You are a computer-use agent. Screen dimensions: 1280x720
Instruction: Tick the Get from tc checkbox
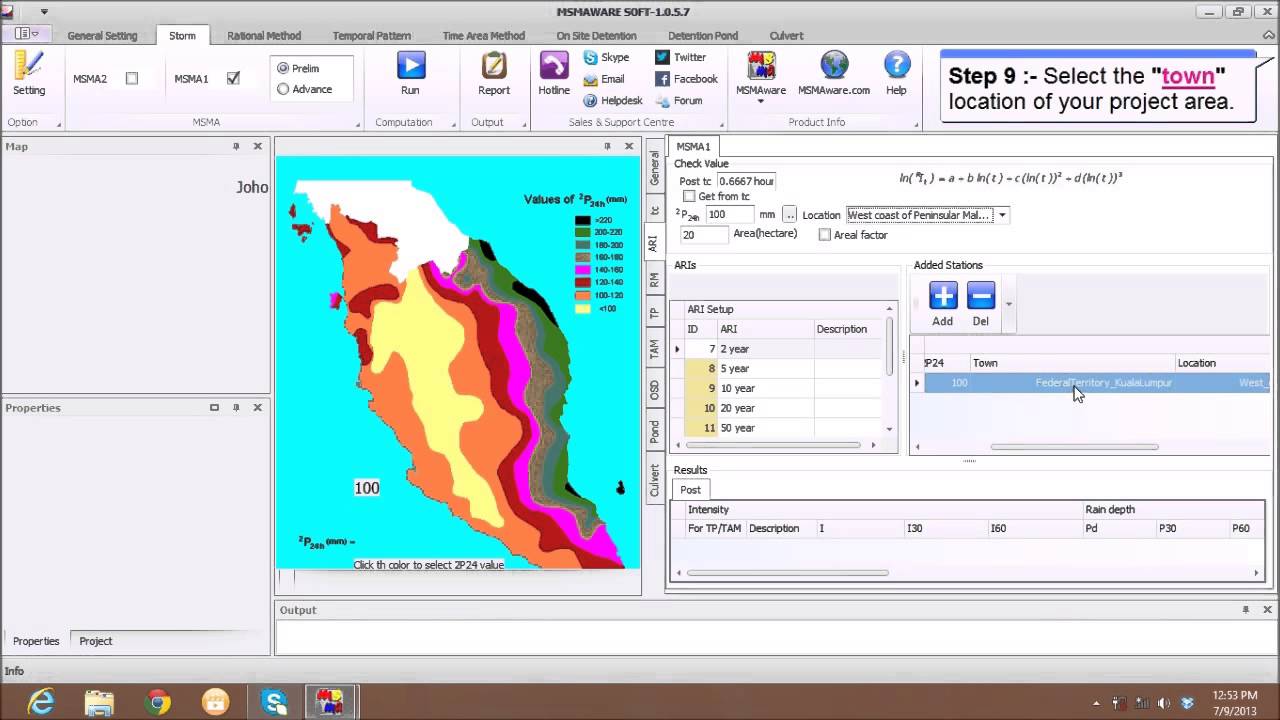(x=689, y=197)
